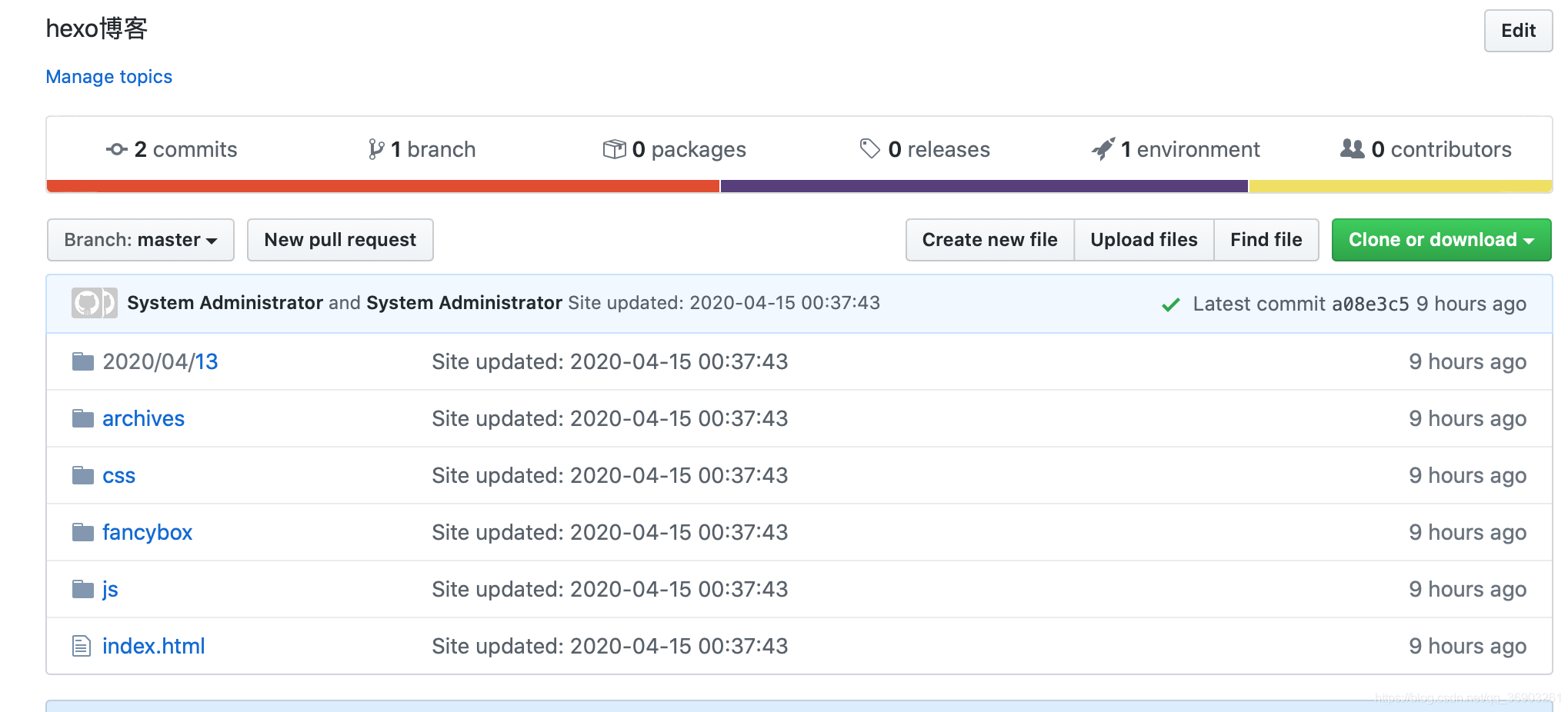Screen dimensions: 1568x712
Task: Click the latest commit hash a08e3c5
Action: [x=1370, y=304]
